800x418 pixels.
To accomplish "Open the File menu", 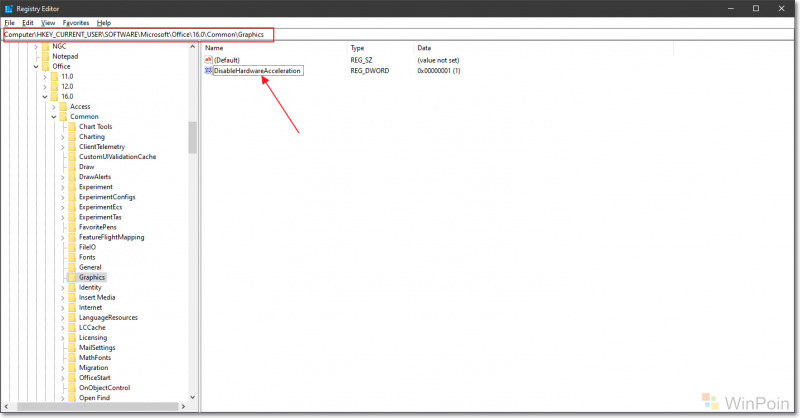I will coord(9,23).
